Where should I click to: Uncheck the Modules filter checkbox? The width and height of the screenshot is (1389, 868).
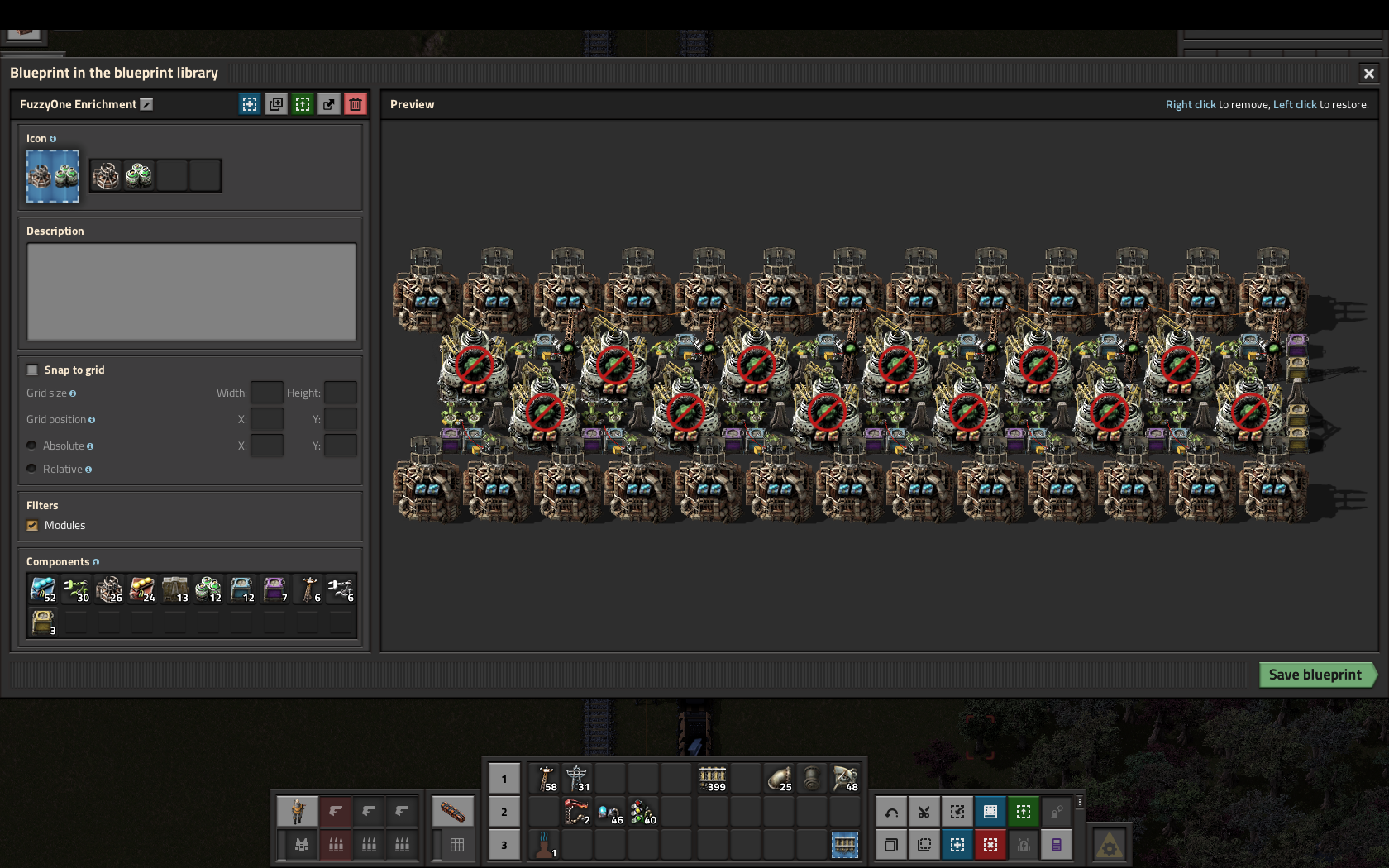pyautogui.click(x=32, y=525)
